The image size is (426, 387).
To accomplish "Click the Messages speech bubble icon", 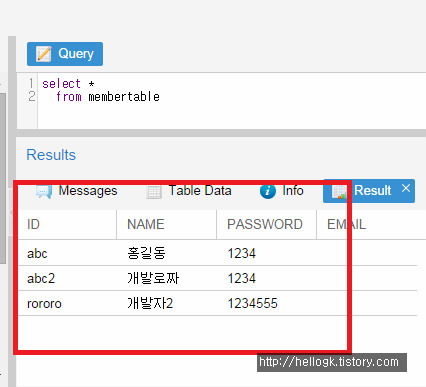I will [44, 192].
